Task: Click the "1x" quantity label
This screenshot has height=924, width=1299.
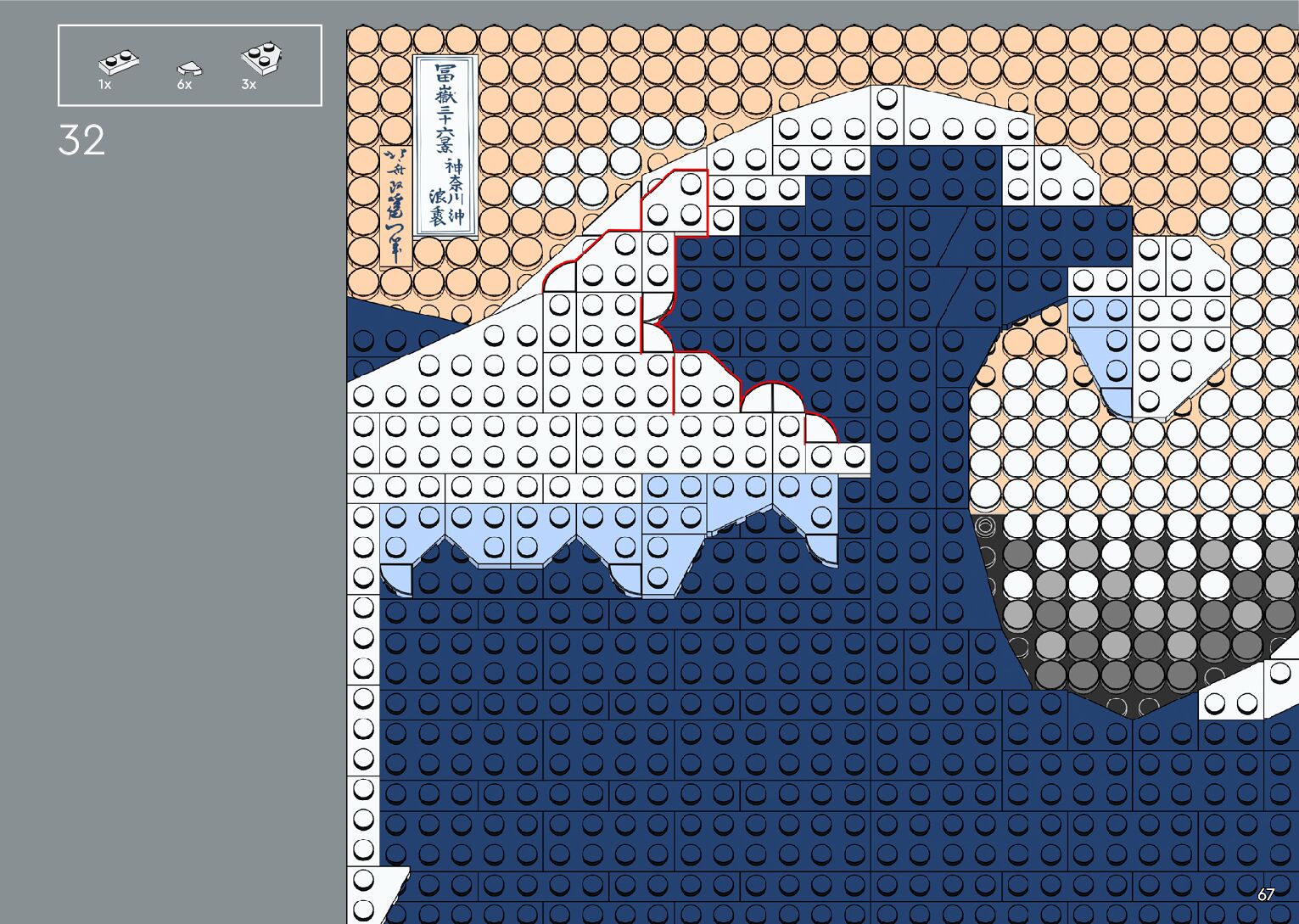Action: click(104, 85)
